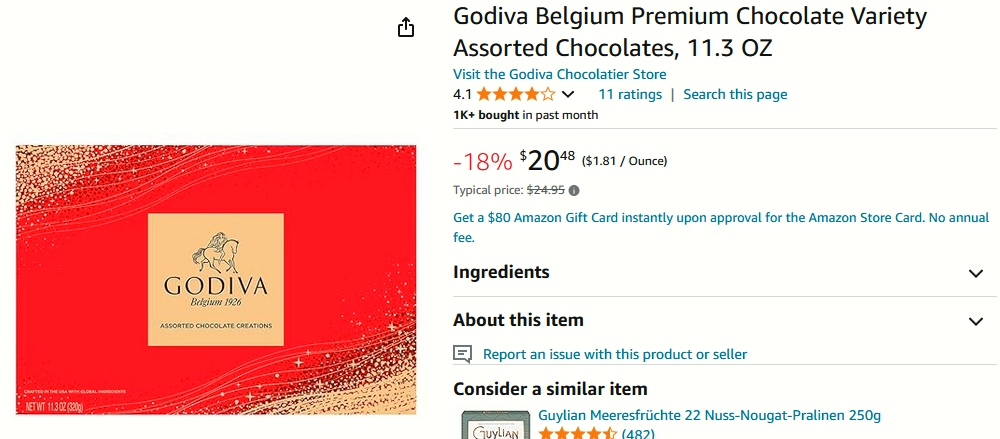
Task: Click the info icon beside typical price
Action: click(574, 190)
